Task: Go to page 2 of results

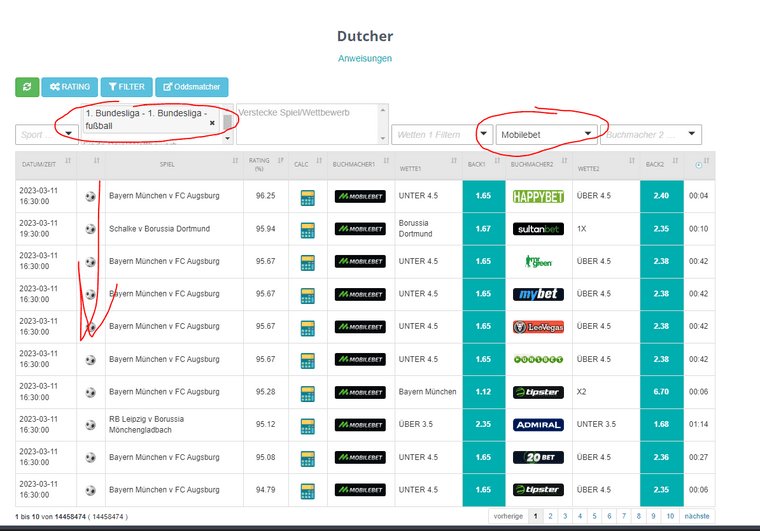Action: 550,516
